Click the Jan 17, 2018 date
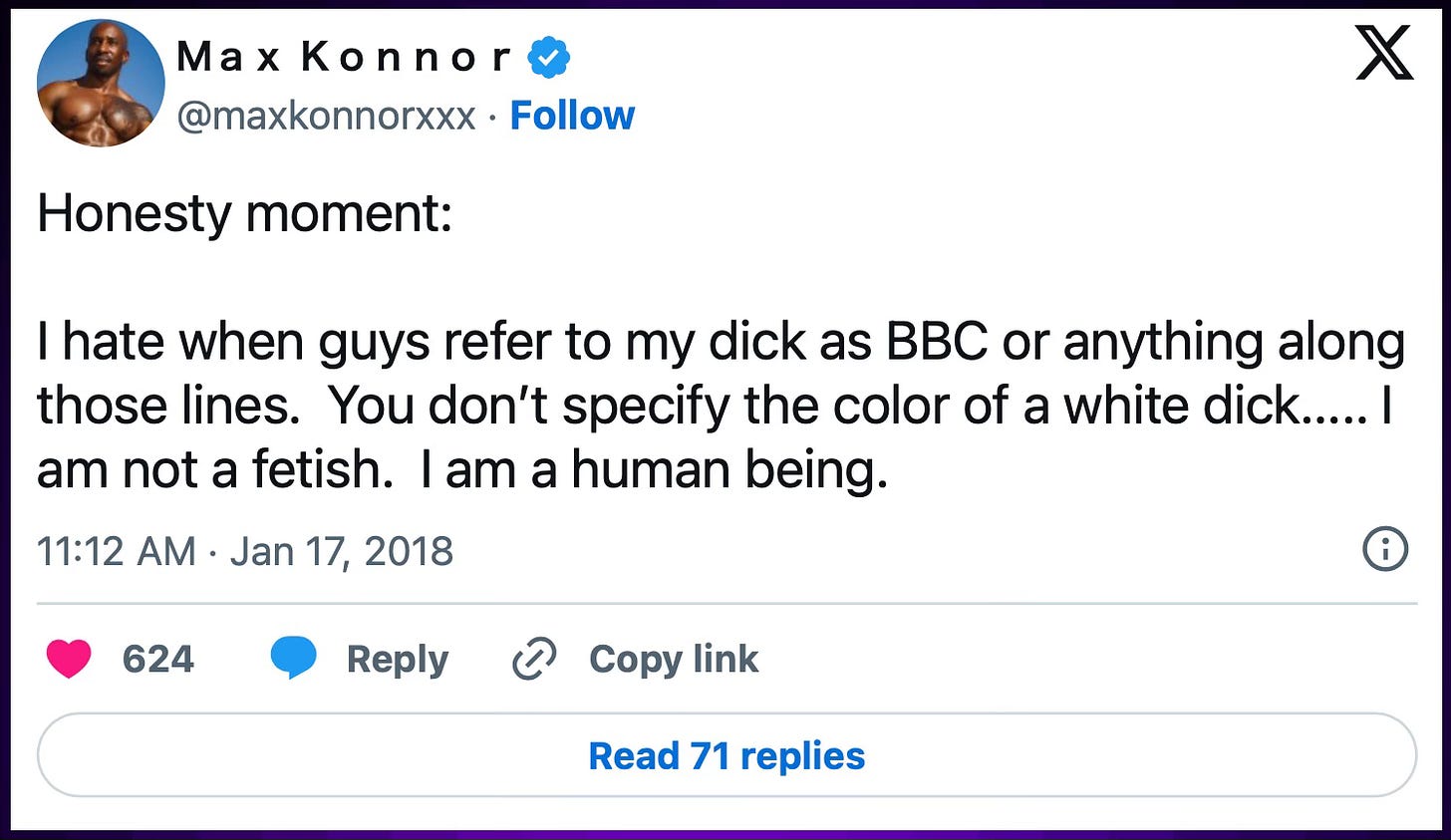The width and height of the screenshot is (1451, 840). click(342, 551)
